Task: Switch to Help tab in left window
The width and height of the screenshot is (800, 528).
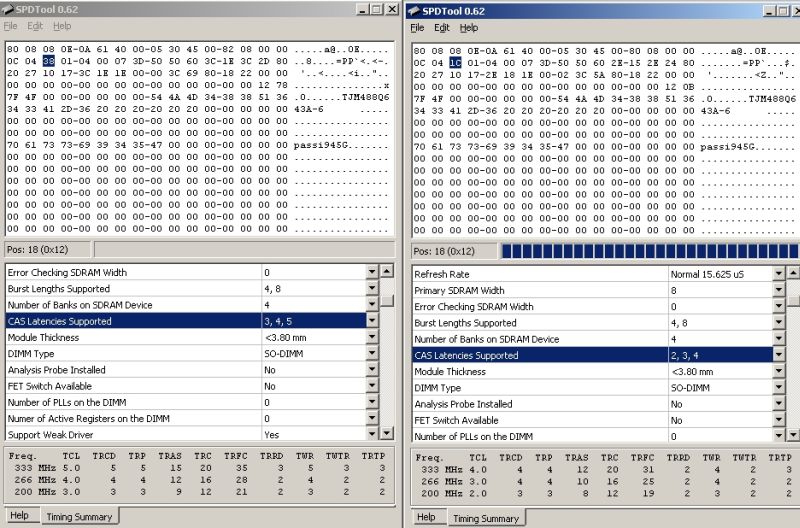Action: tap(19, 515)
